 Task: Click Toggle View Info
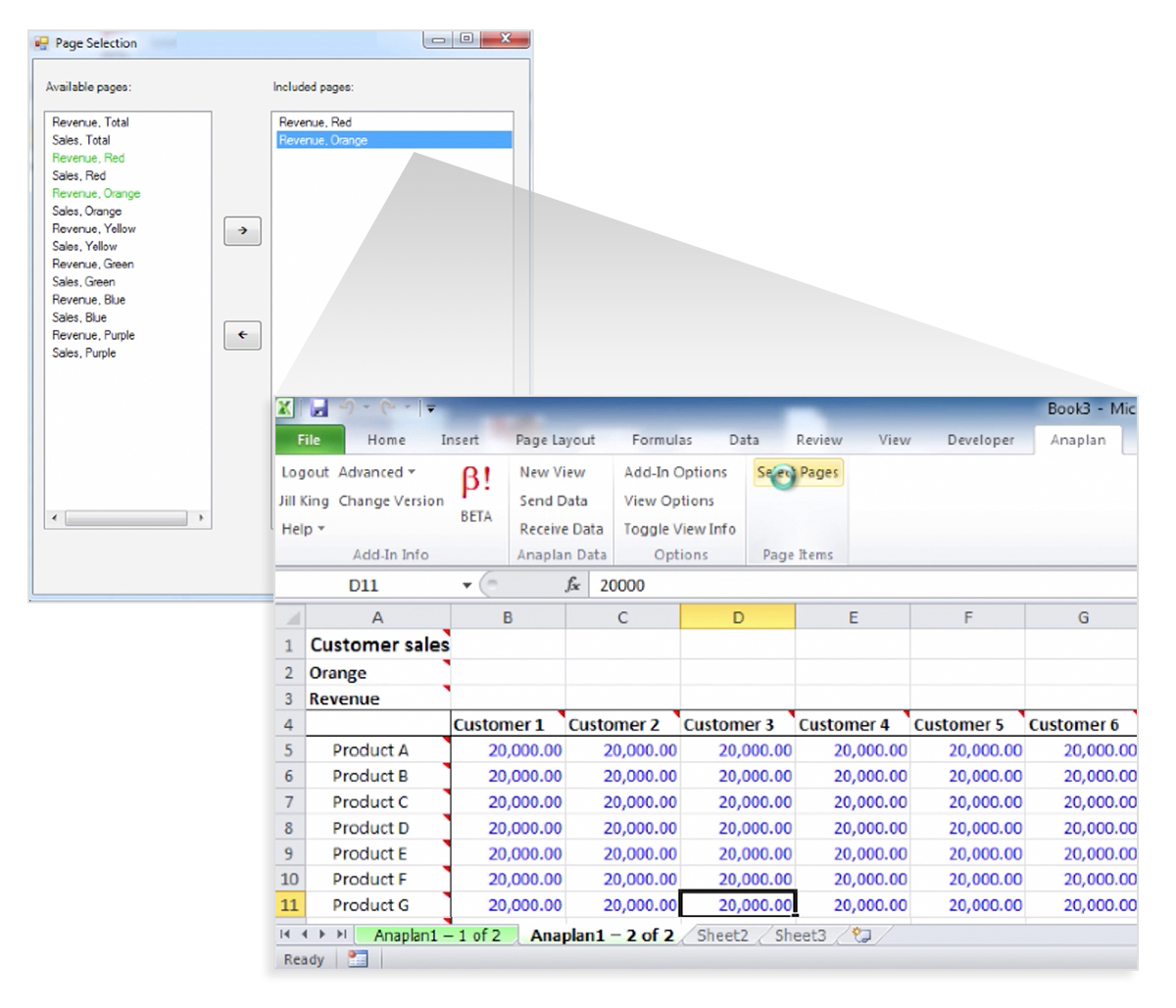coord(680,529)
